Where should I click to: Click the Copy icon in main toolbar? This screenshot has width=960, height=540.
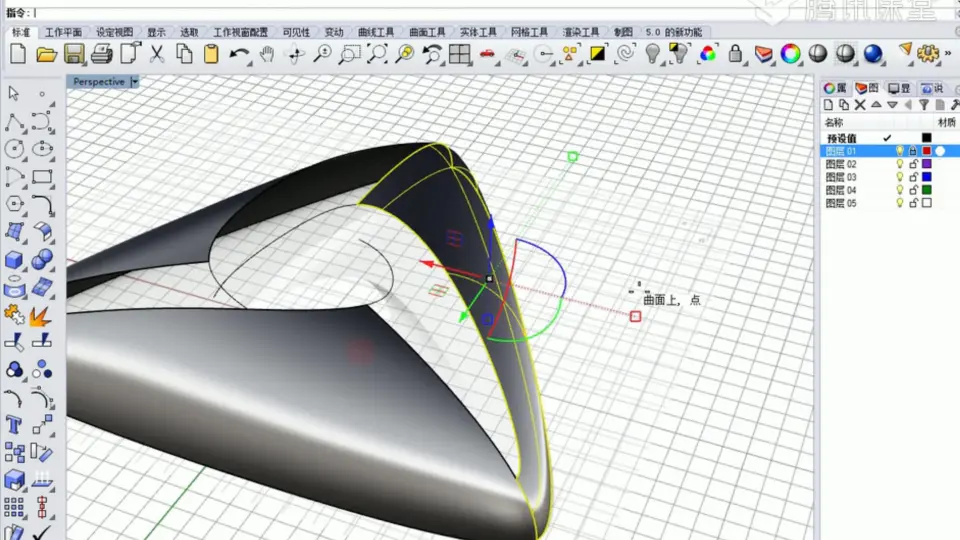[x=184, y=54]
